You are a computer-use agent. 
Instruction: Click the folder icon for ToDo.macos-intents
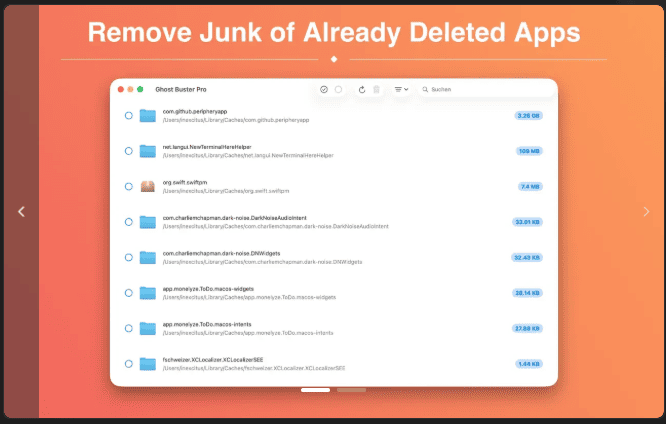[x=148, y=328]
